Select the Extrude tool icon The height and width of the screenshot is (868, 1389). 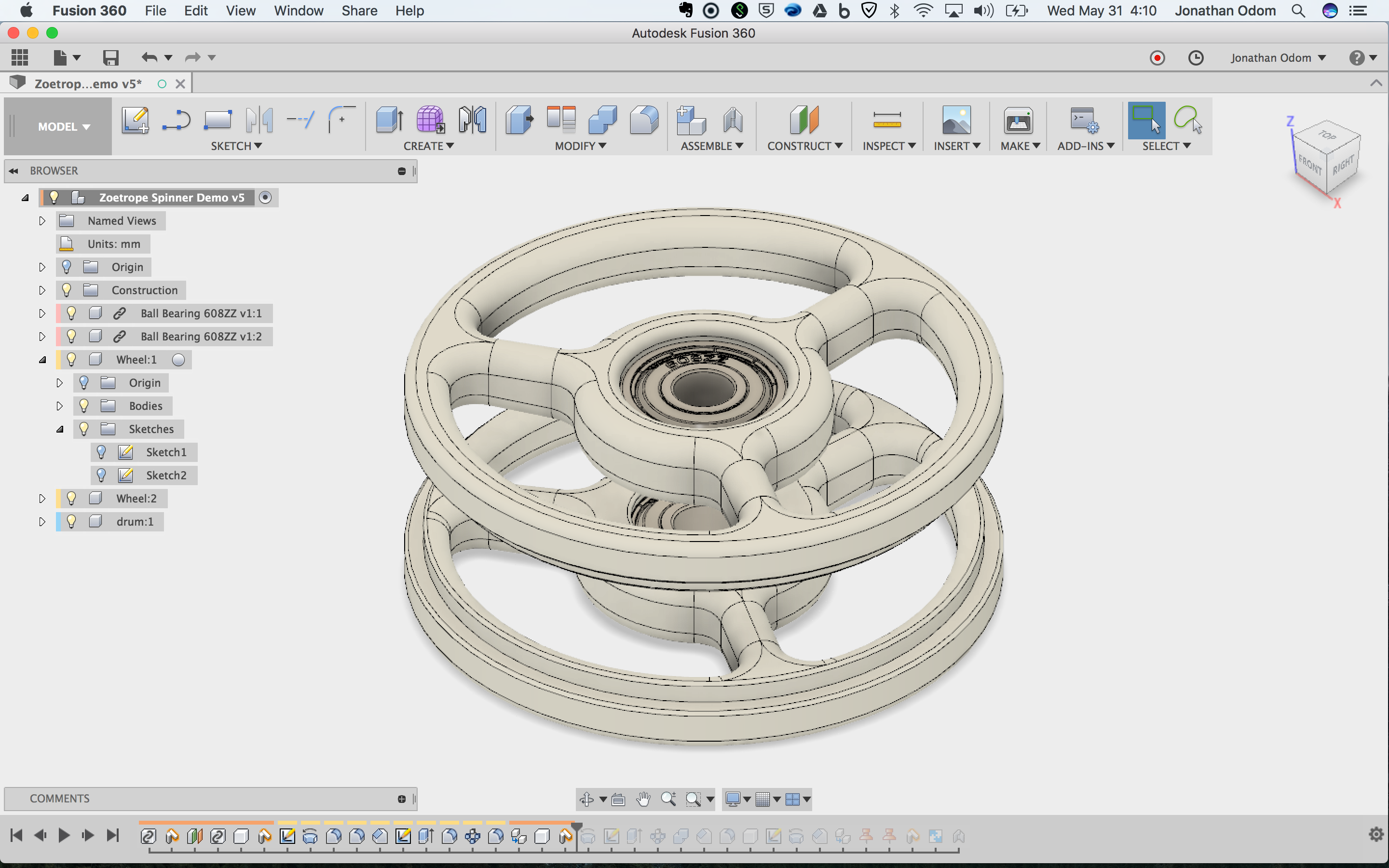pos(390,120)
